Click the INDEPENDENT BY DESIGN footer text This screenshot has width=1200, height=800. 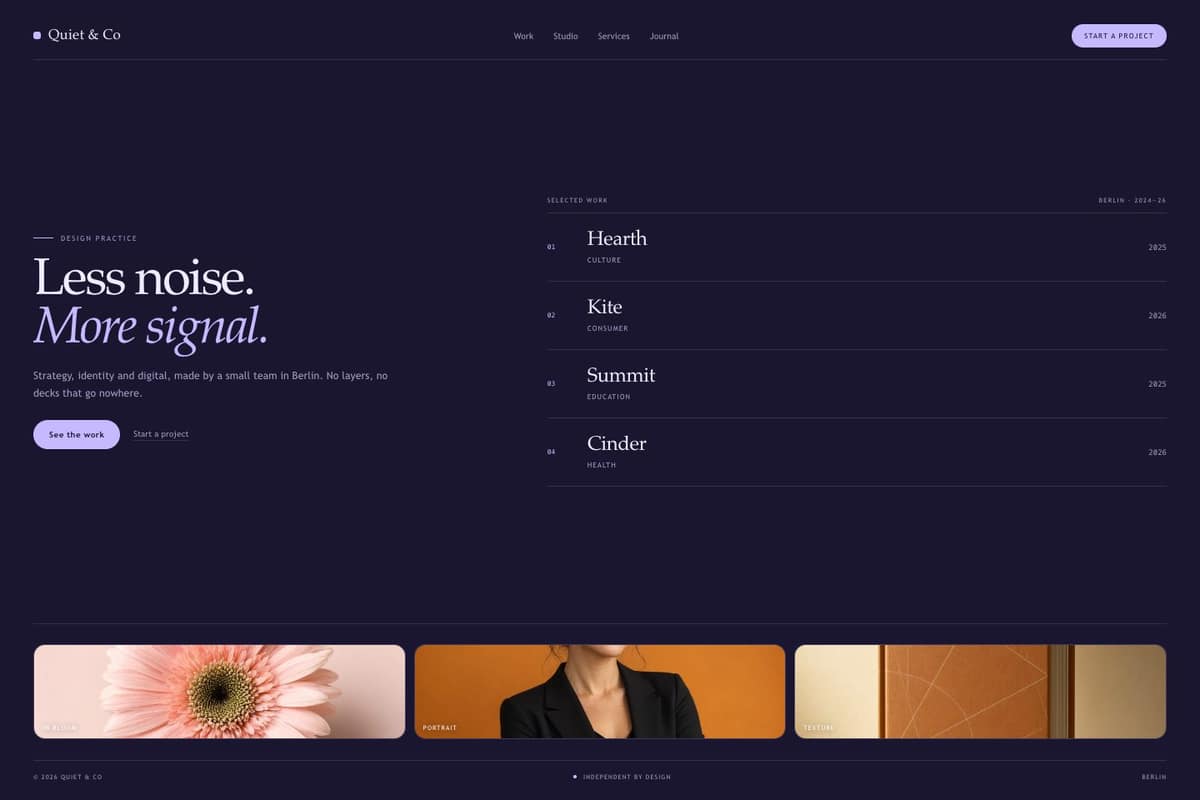(627, 777)
